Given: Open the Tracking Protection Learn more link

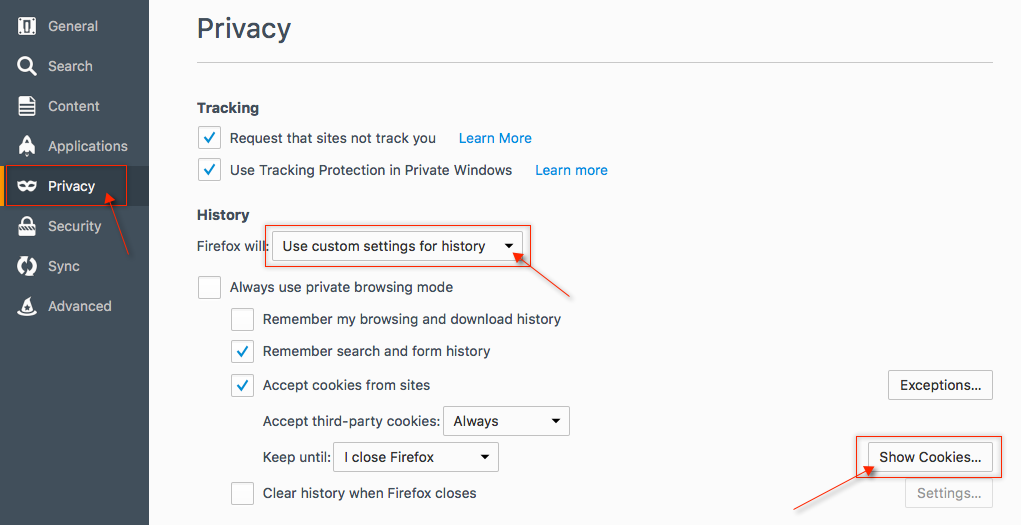Looking at the screenshot, I should tap(571, 170).
